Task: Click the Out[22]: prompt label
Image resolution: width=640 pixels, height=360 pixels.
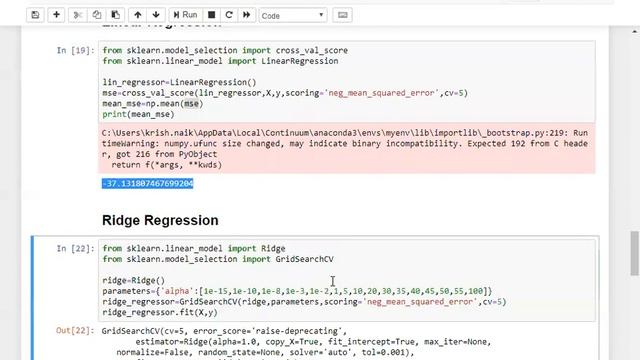Action: click(x=75, y=331)
